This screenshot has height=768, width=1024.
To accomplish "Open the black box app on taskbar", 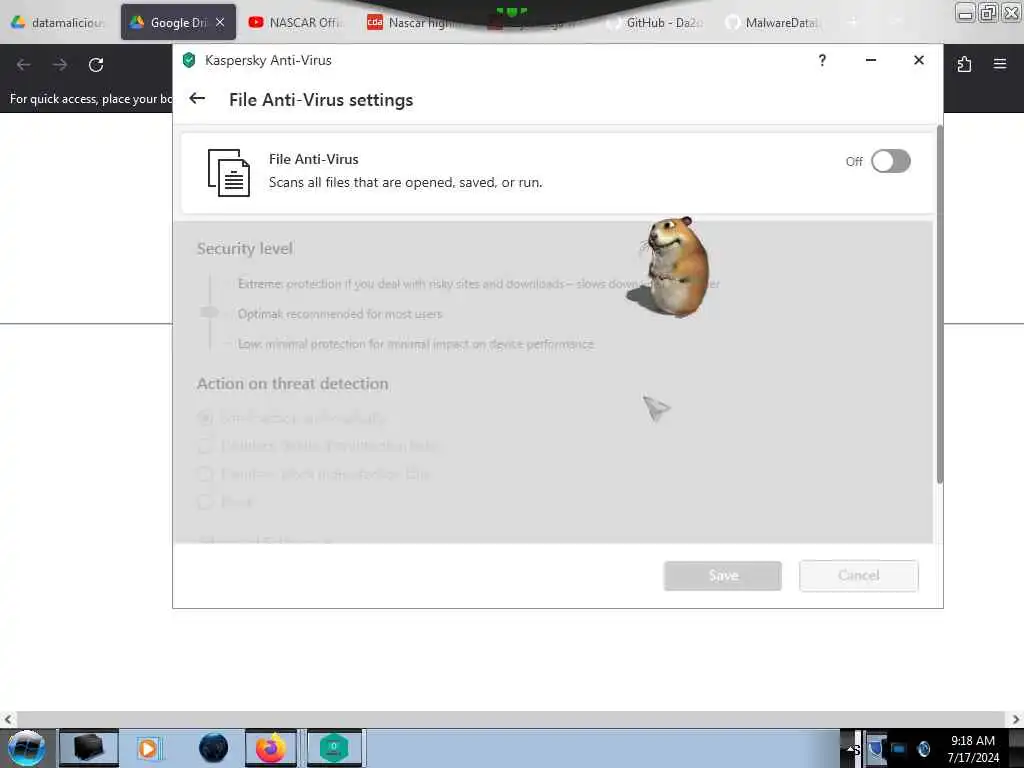I will click(89, 748).
